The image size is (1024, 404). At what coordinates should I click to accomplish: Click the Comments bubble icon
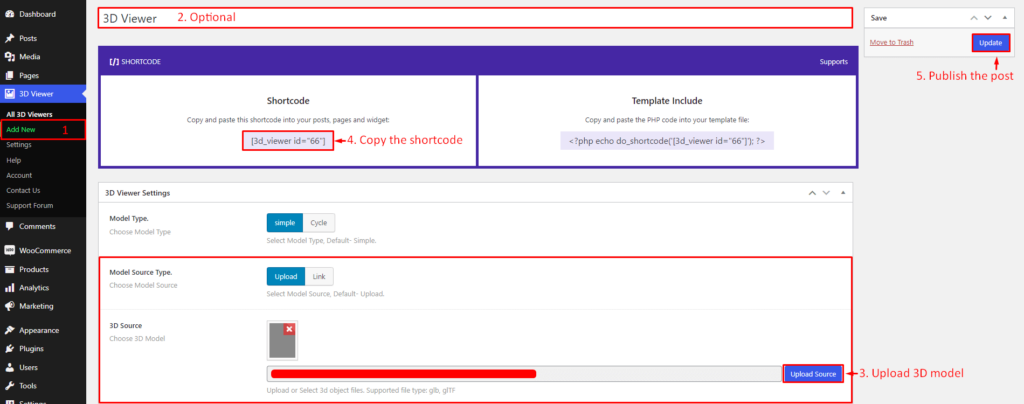(9, 226)
